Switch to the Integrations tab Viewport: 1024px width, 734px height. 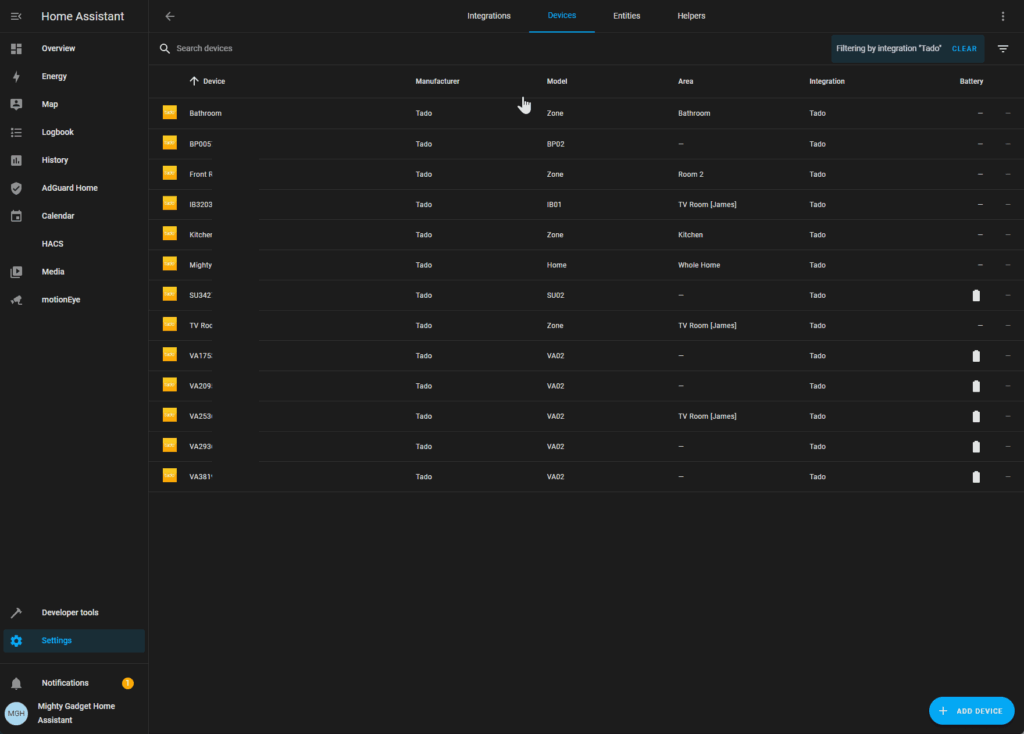(489, 16)
